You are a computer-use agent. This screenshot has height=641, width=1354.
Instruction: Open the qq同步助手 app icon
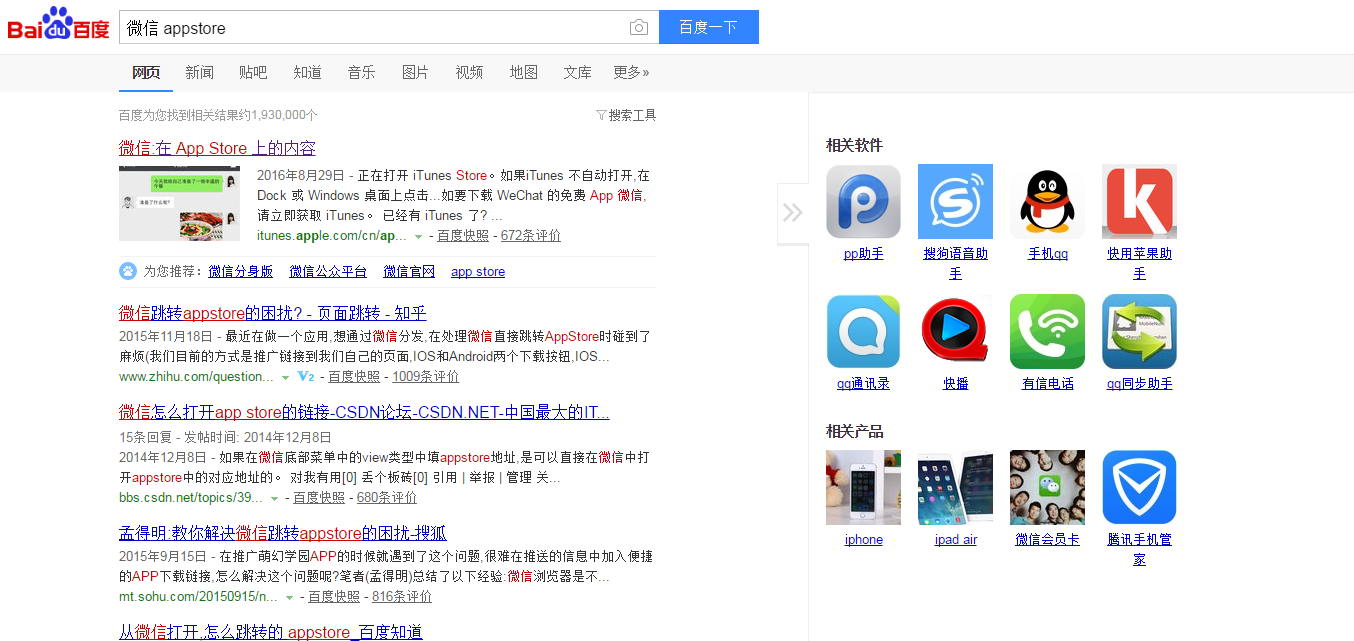click(1139, 331)
